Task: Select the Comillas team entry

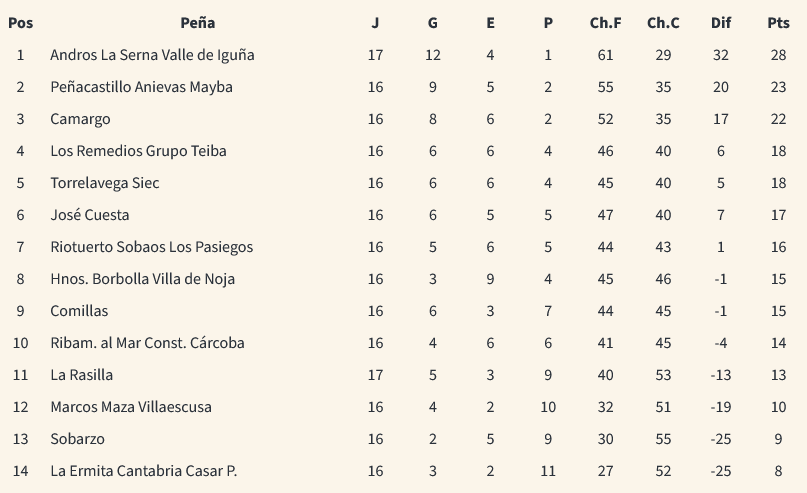Action: (x=79, y=311)
